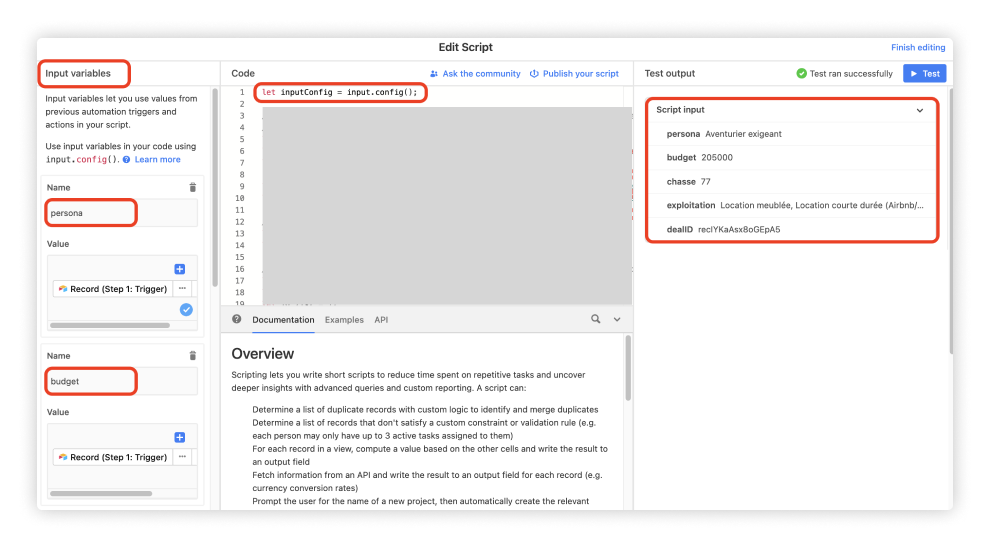Switch to the Examples tab

(x=344, y=320)
